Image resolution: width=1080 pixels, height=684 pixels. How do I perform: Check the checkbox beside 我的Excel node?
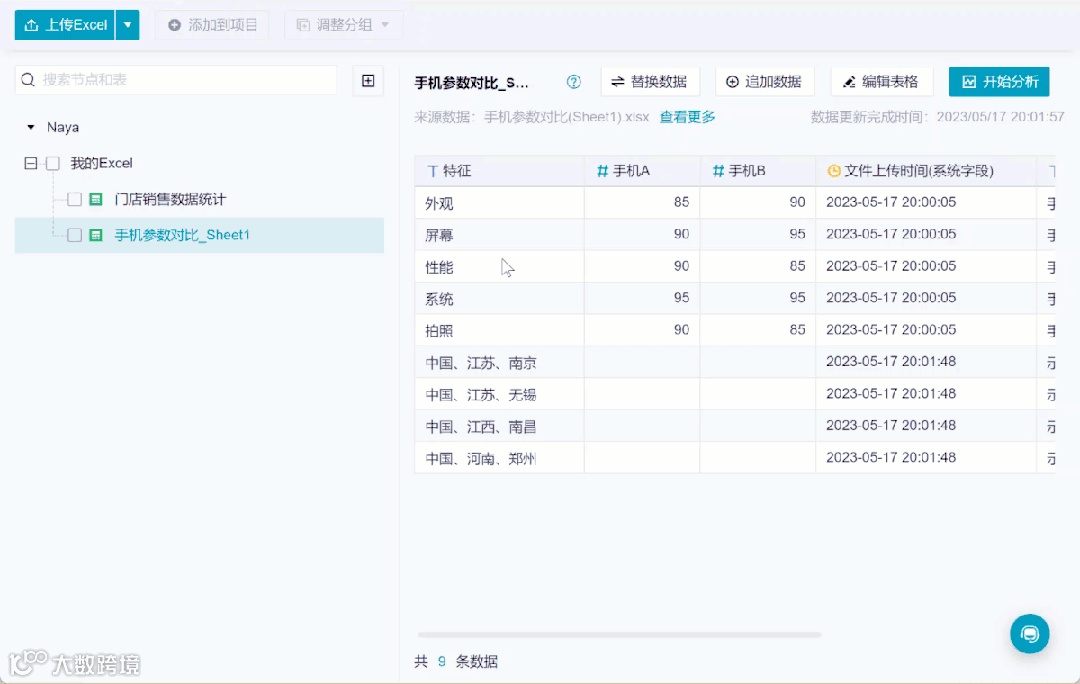[55, 163]
